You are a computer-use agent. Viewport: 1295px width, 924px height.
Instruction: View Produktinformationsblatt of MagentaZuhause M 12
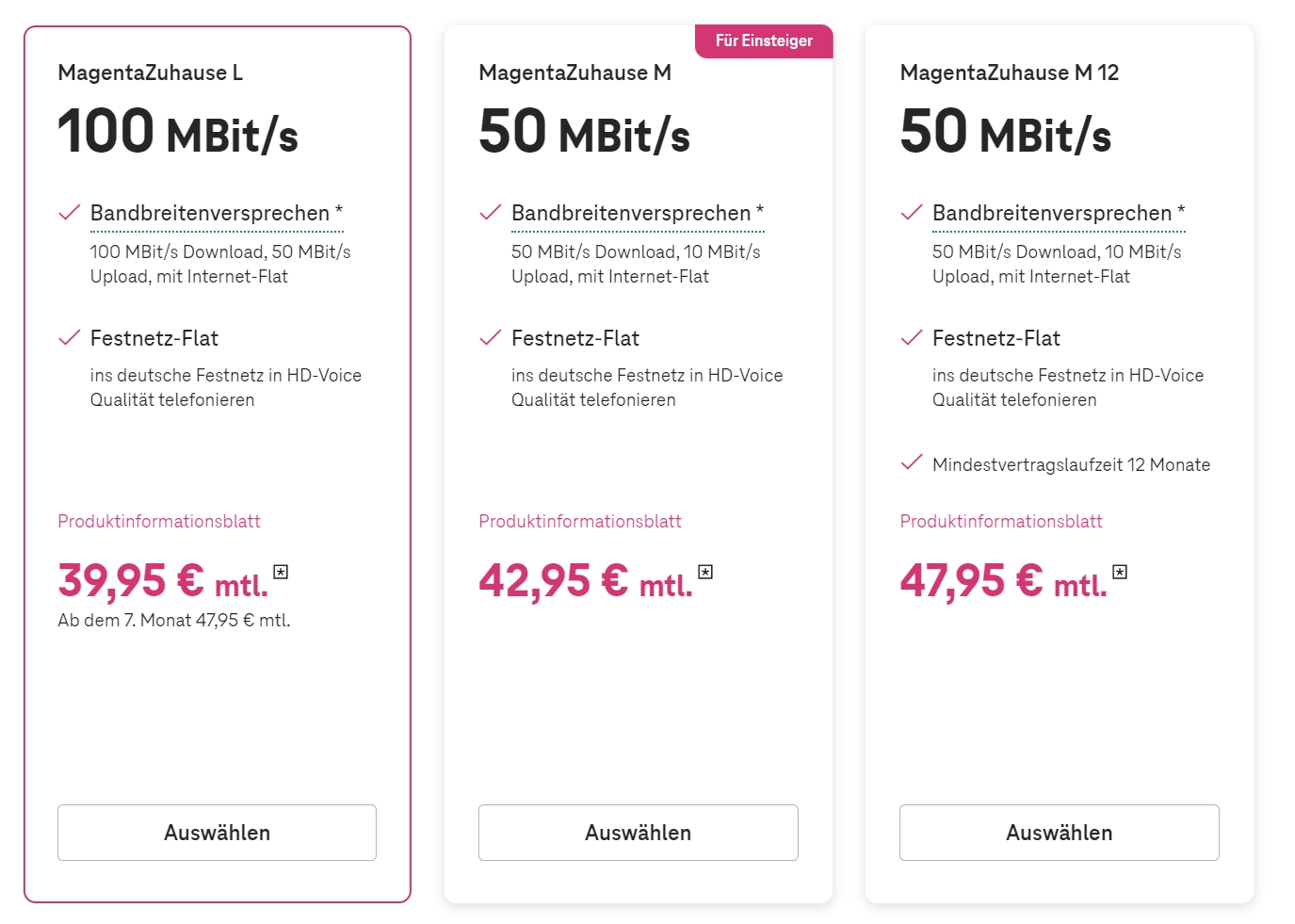coord(1001,521)
